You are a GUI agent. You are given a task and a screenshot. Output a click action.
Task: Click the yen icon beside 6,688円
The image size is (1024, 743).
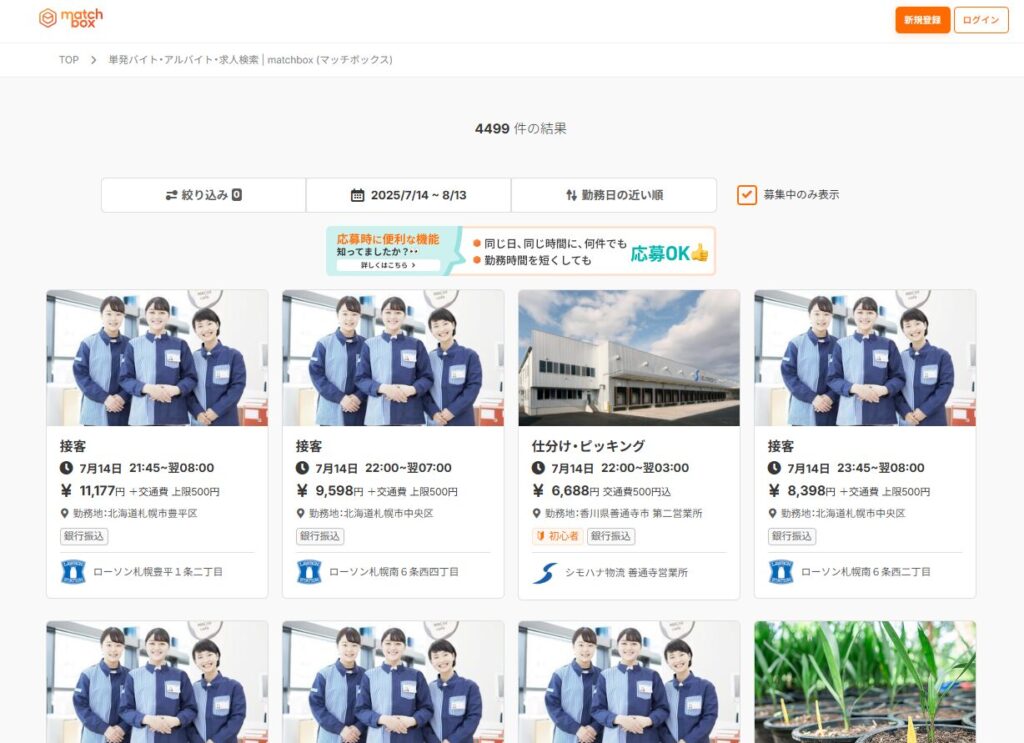click(538, 491)
